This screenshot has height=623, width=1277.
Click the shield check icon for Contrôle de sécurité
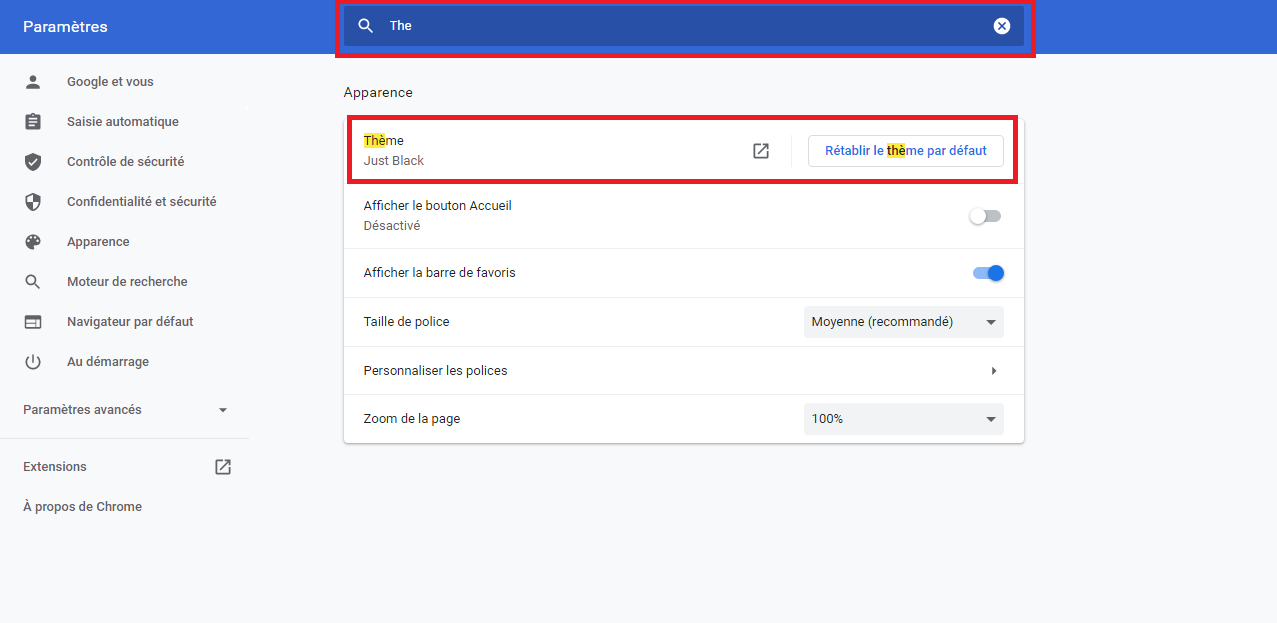coord(33,162)
